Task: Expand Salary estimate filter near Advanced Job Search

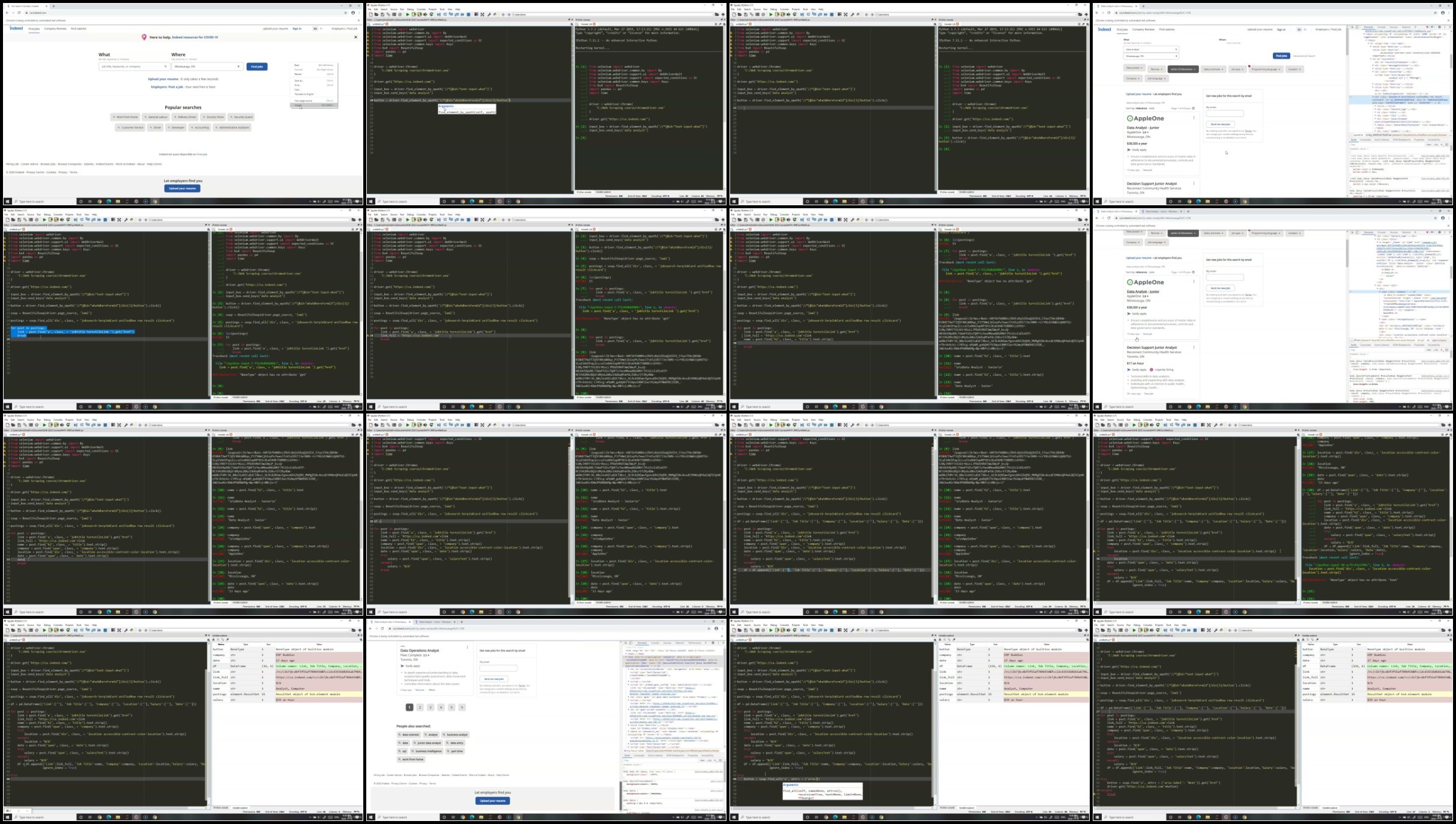Action: [1213, 69]
